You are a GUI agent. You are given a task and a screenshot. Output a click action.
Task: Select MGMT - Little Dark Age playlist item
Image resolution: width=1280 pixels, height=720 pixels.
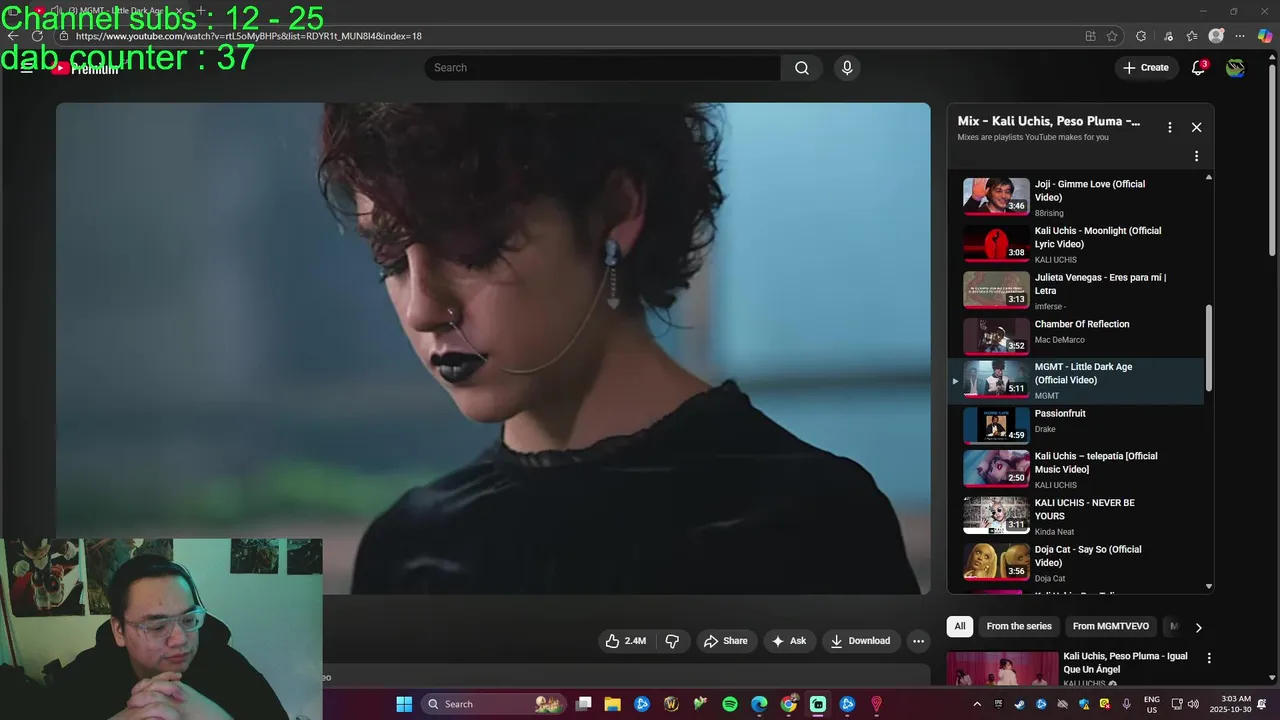tap(1078, 381)
